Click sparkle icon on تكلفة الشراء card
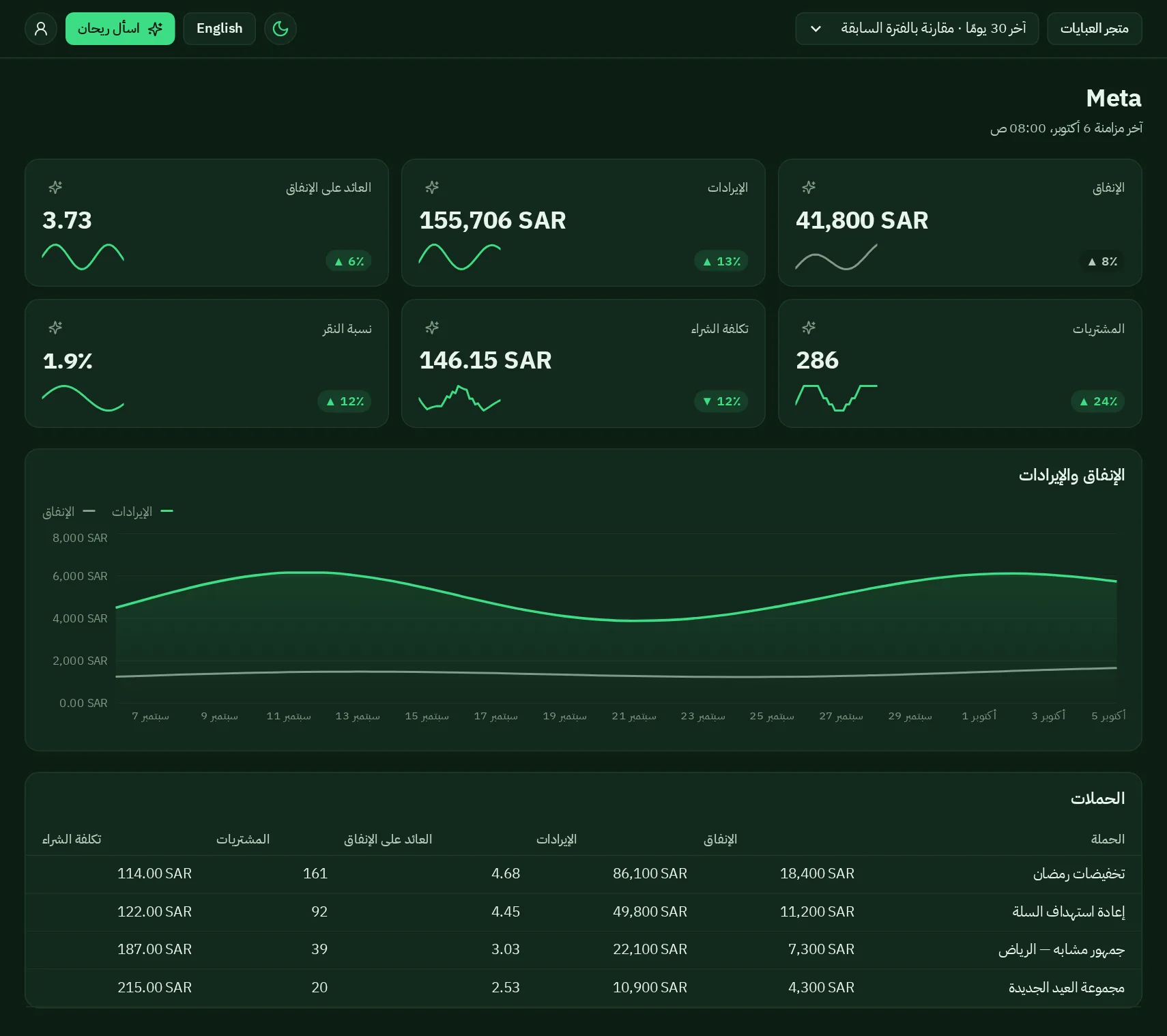1167x1036 pixels. [432, 328]
